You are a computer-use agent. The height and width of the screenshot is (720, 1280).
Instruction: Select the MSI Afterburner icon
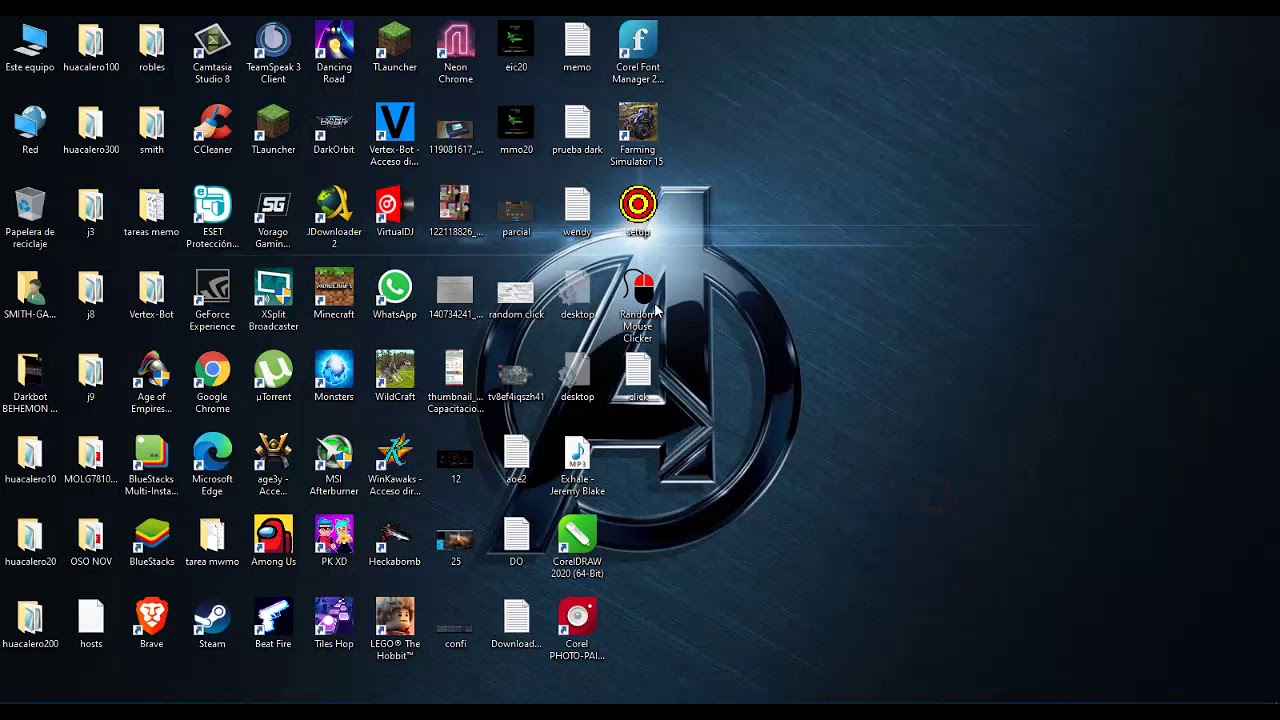point(334,464)
